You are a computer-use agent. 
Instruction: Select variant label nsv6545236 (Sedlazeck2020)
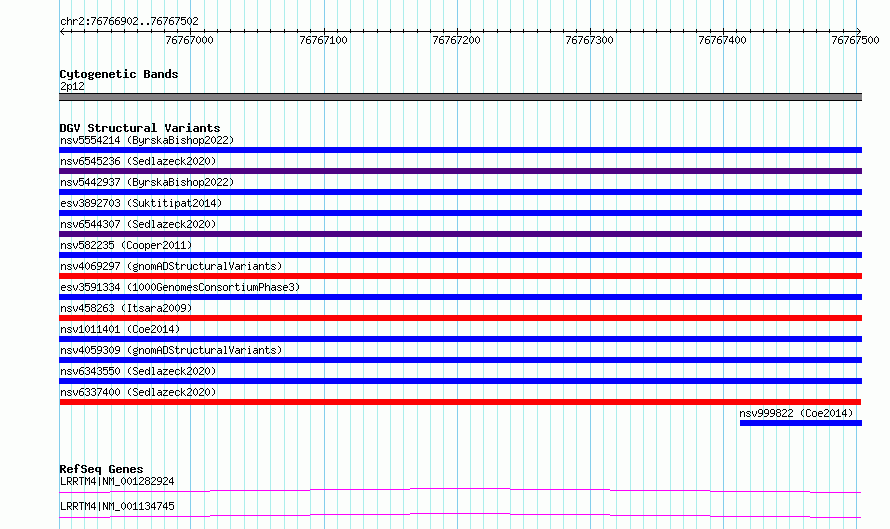(138, 161)
